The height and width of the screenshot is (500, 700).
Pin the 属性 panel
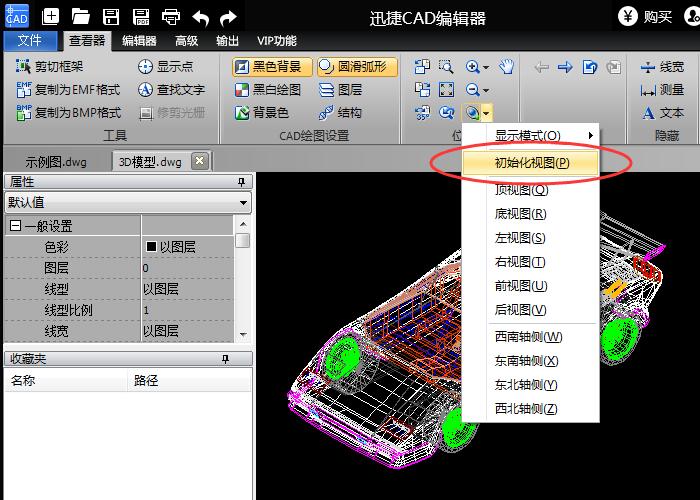pos(242,182)
